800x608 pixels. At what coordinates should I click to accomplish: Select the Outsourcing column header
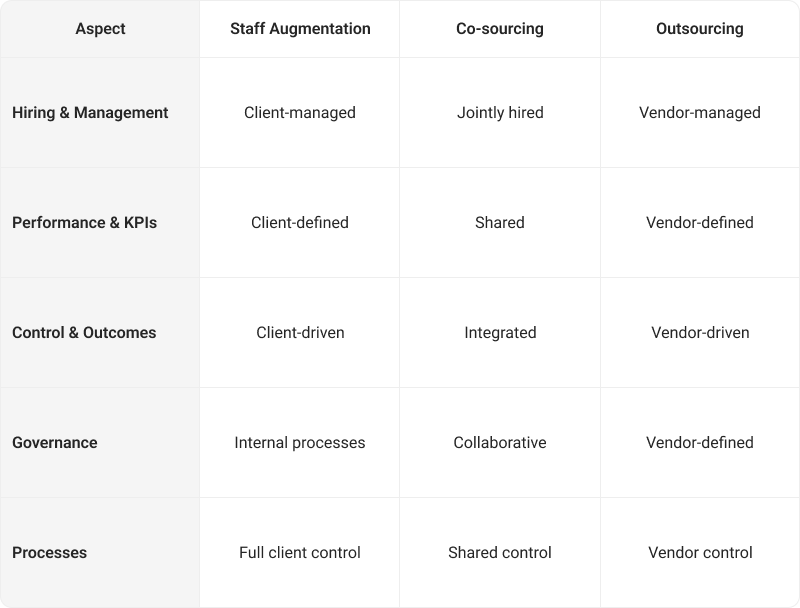700,29
